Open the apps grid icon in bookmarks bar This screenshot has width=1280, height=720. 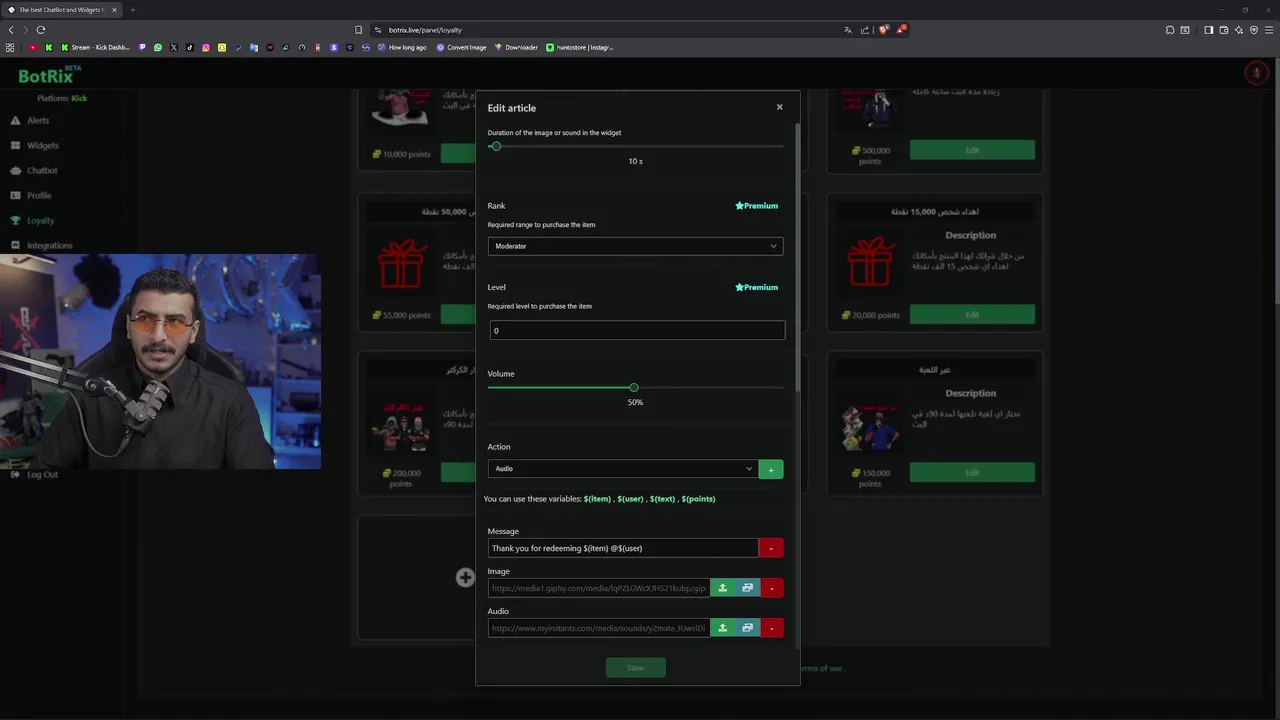coord(10,47)
